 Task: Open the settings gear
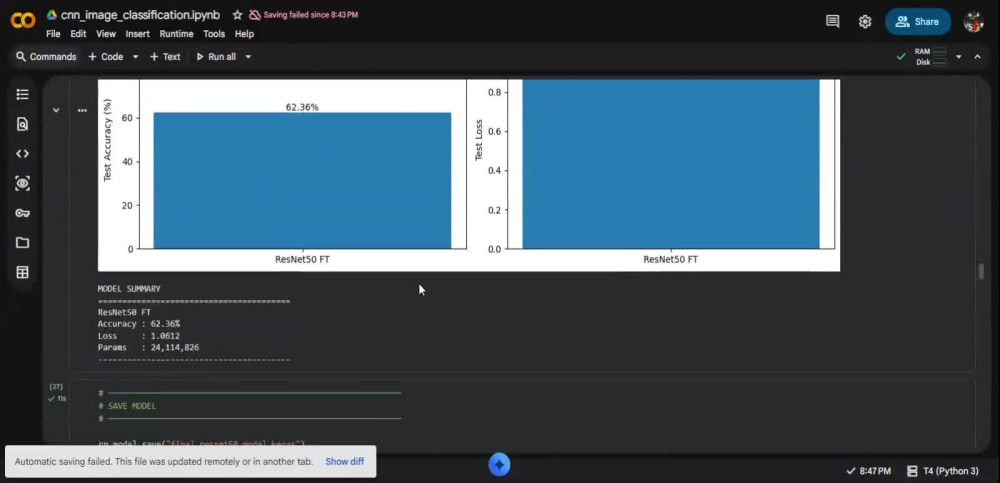(x=865, y=21)
